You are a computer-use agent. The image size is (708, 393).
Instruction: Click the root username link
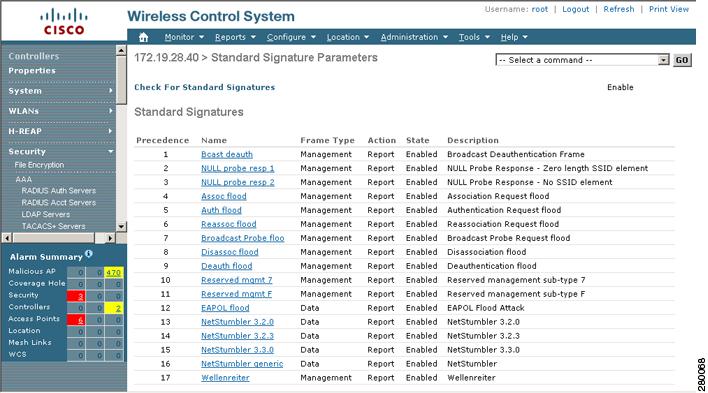tap(540, 9)
